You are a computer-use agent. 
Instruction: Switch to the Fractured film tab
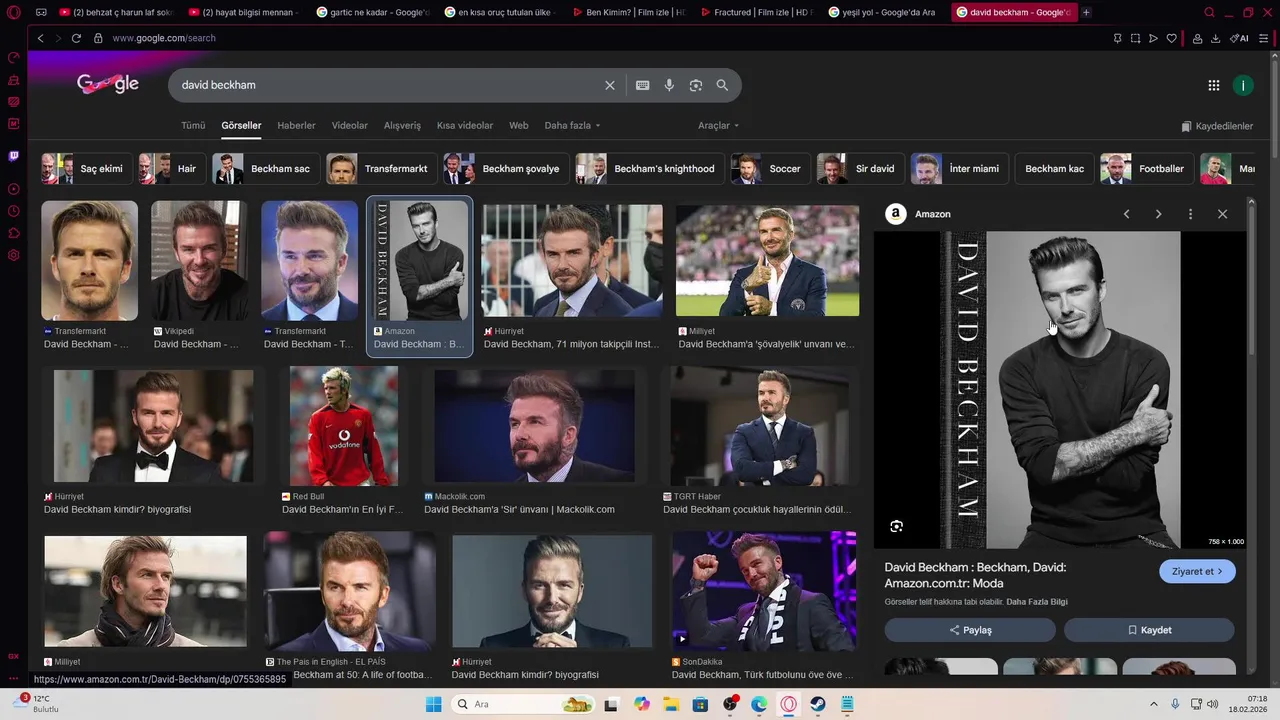[758, 12]
